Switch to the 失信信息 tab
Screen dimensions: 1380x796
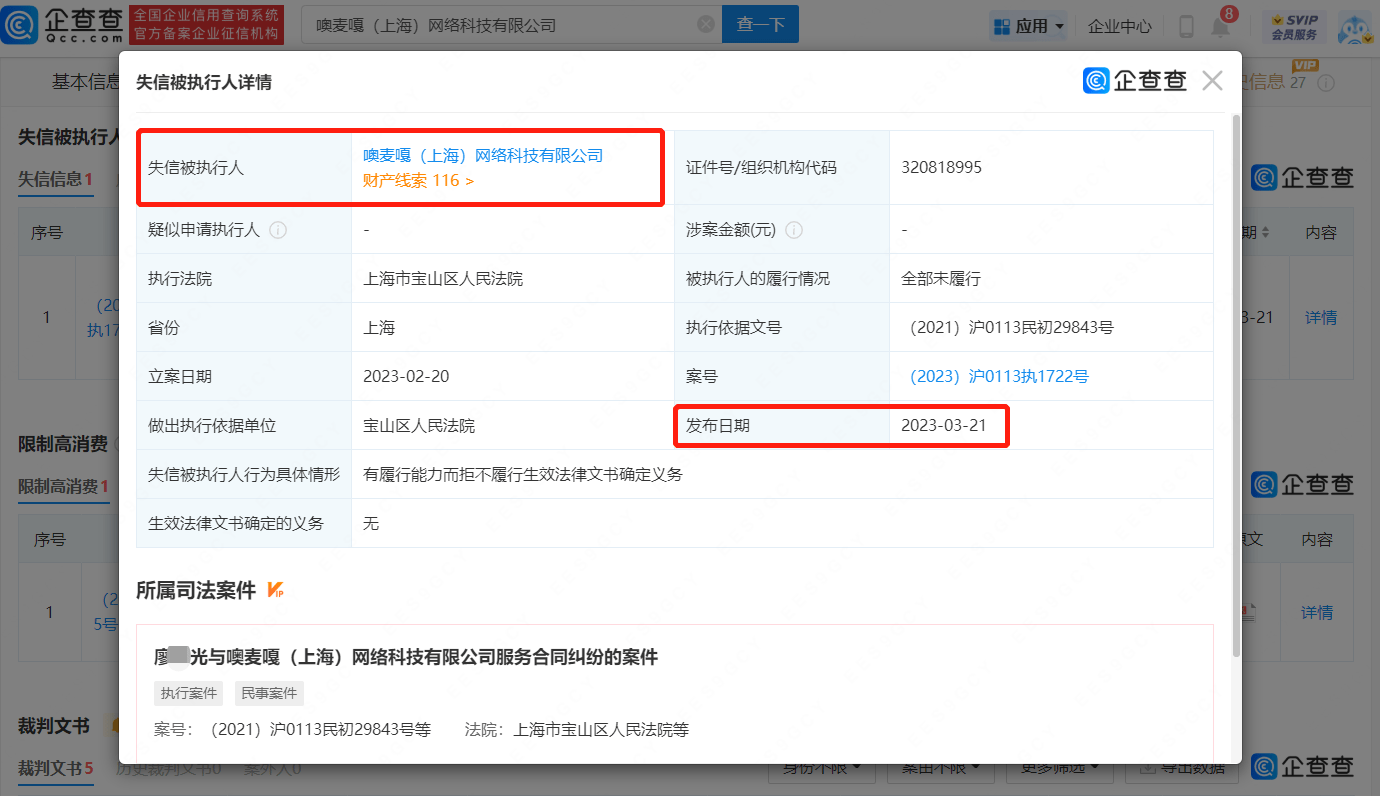(55, 180)
